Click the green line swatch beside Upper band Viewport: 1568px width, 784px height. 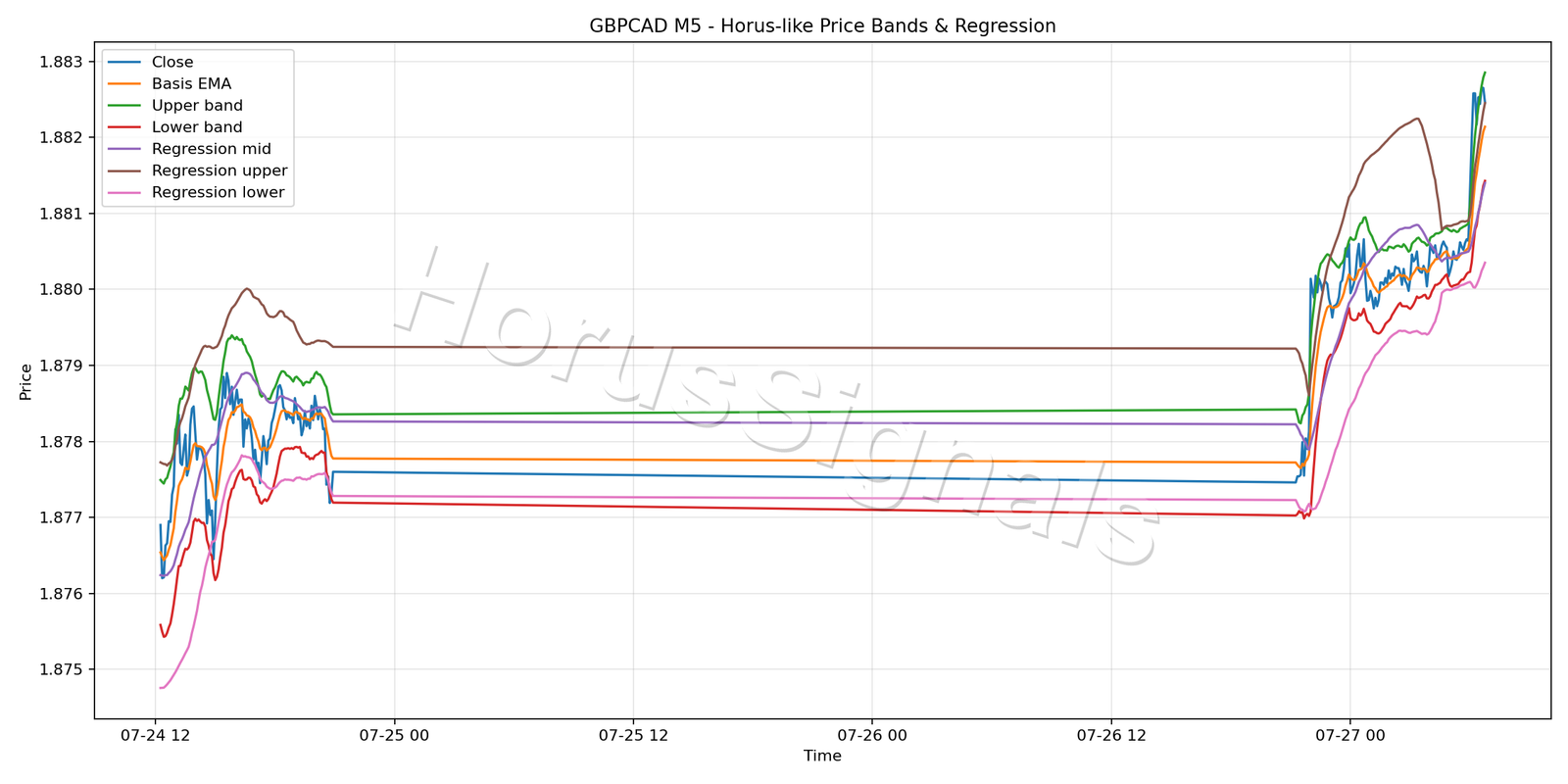124,106
